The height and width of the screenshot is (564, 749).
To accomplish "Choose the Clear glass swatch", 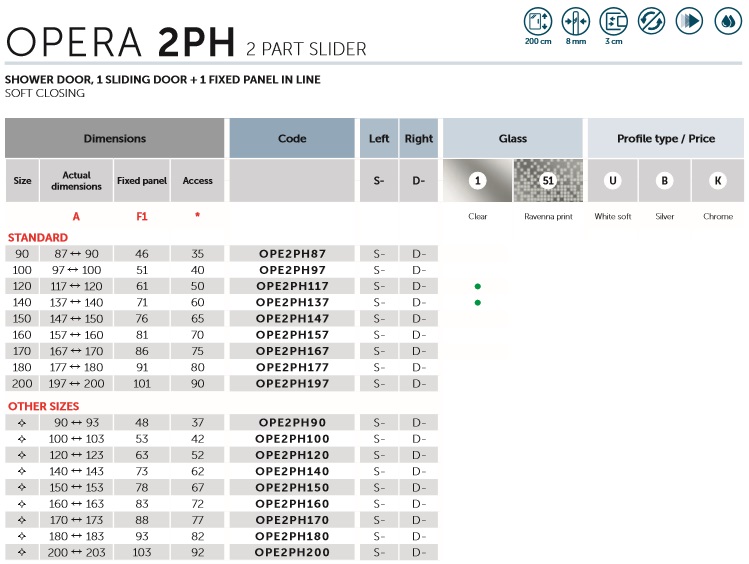I will tap(477, 181).
